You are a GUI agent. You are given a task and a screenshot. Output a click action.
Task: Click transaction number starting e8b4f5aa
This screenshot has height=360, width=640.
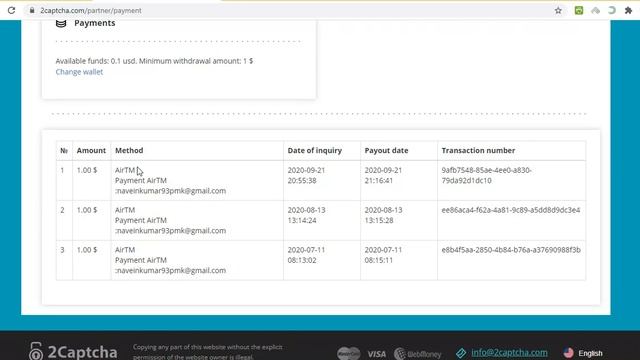tap(511, 250)
